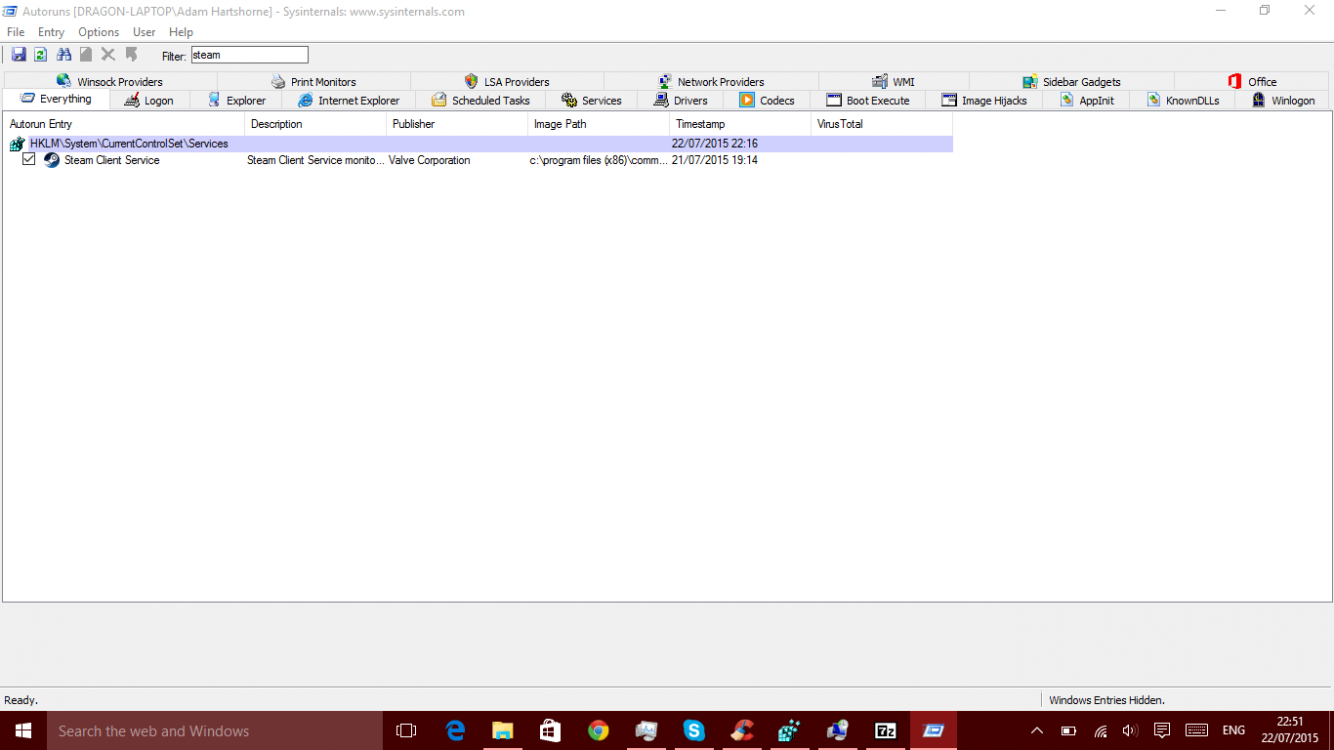Viewport: 1334px width, 750px height.
Task: Switch to the KnownDLLs tab
Action: pyautogui.click(x=1182, y=101)
